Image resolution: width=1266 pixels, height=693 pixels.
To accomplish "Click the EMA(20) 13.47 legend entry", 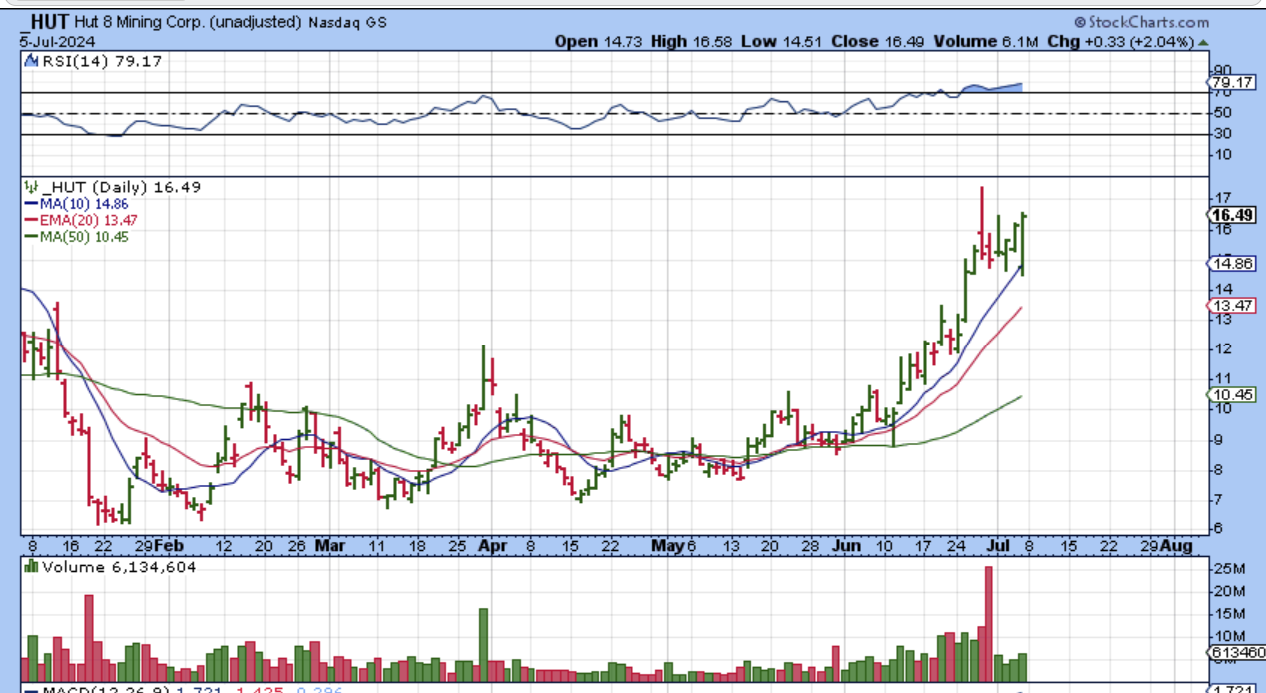I will [80, 220].
